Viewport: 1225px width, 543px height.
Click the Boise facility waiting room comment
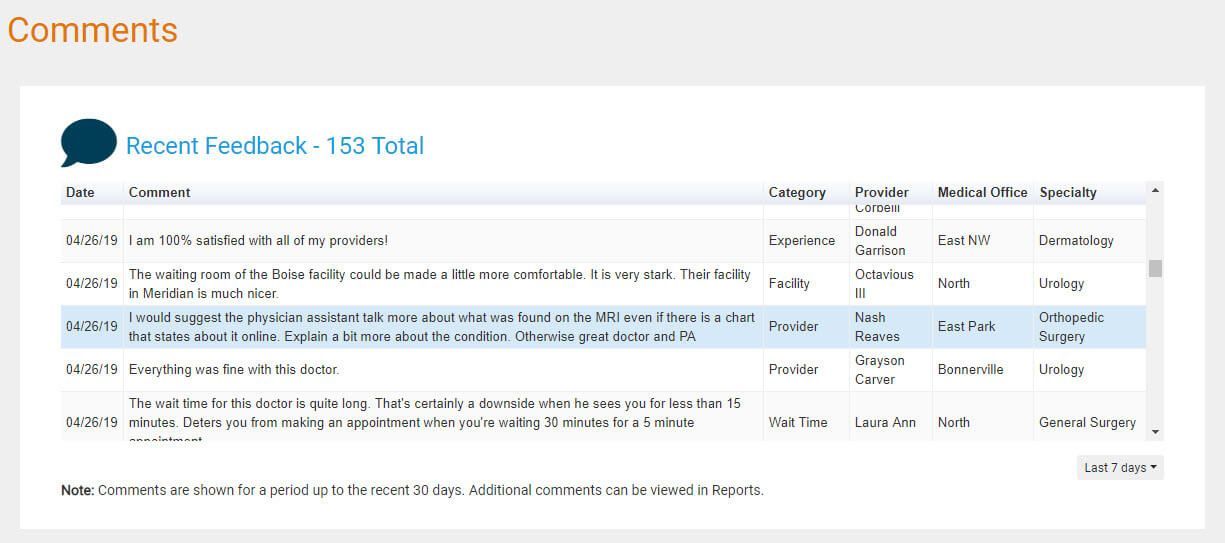(439, 284)
